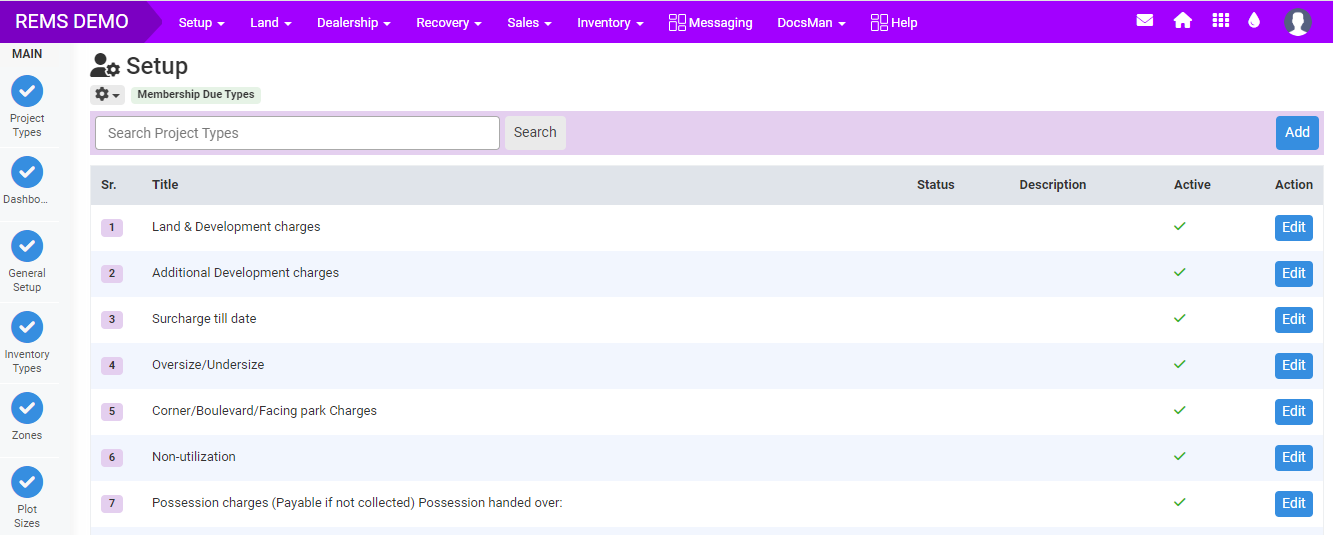
Task: Select Inventory Types sidebar icon
Action: (x=27, y=327)
